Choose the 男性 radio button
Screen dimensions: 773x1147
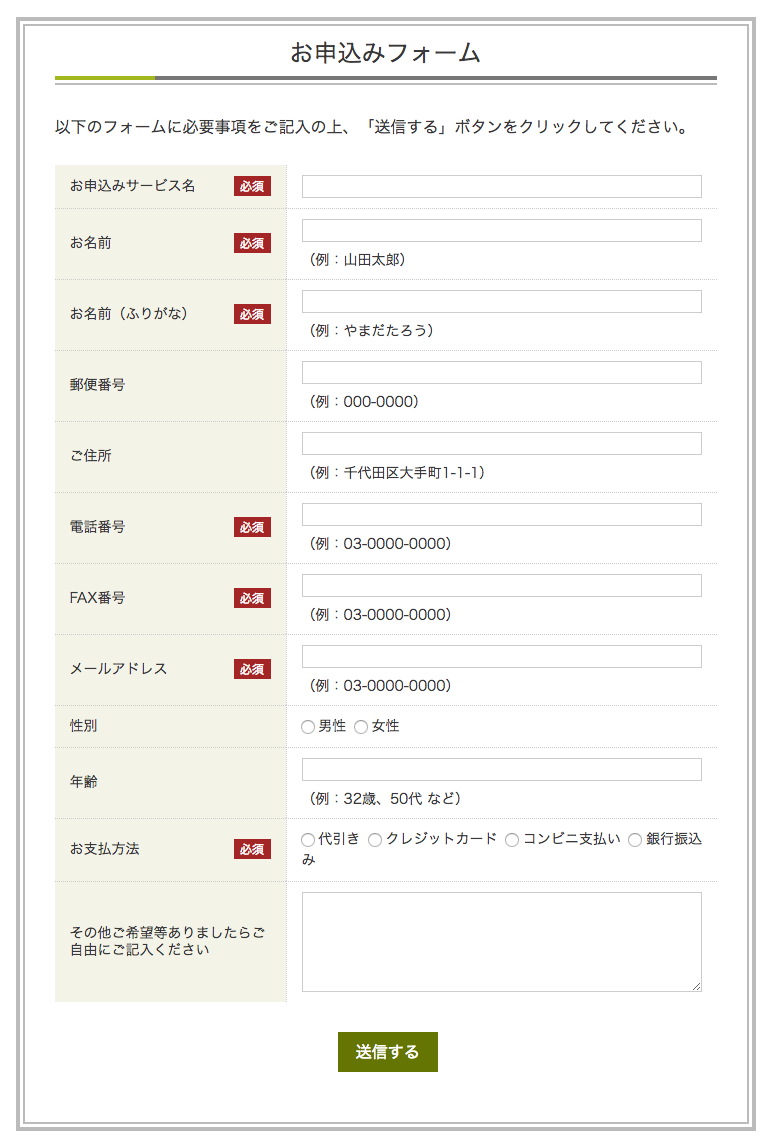click(308, 727)
